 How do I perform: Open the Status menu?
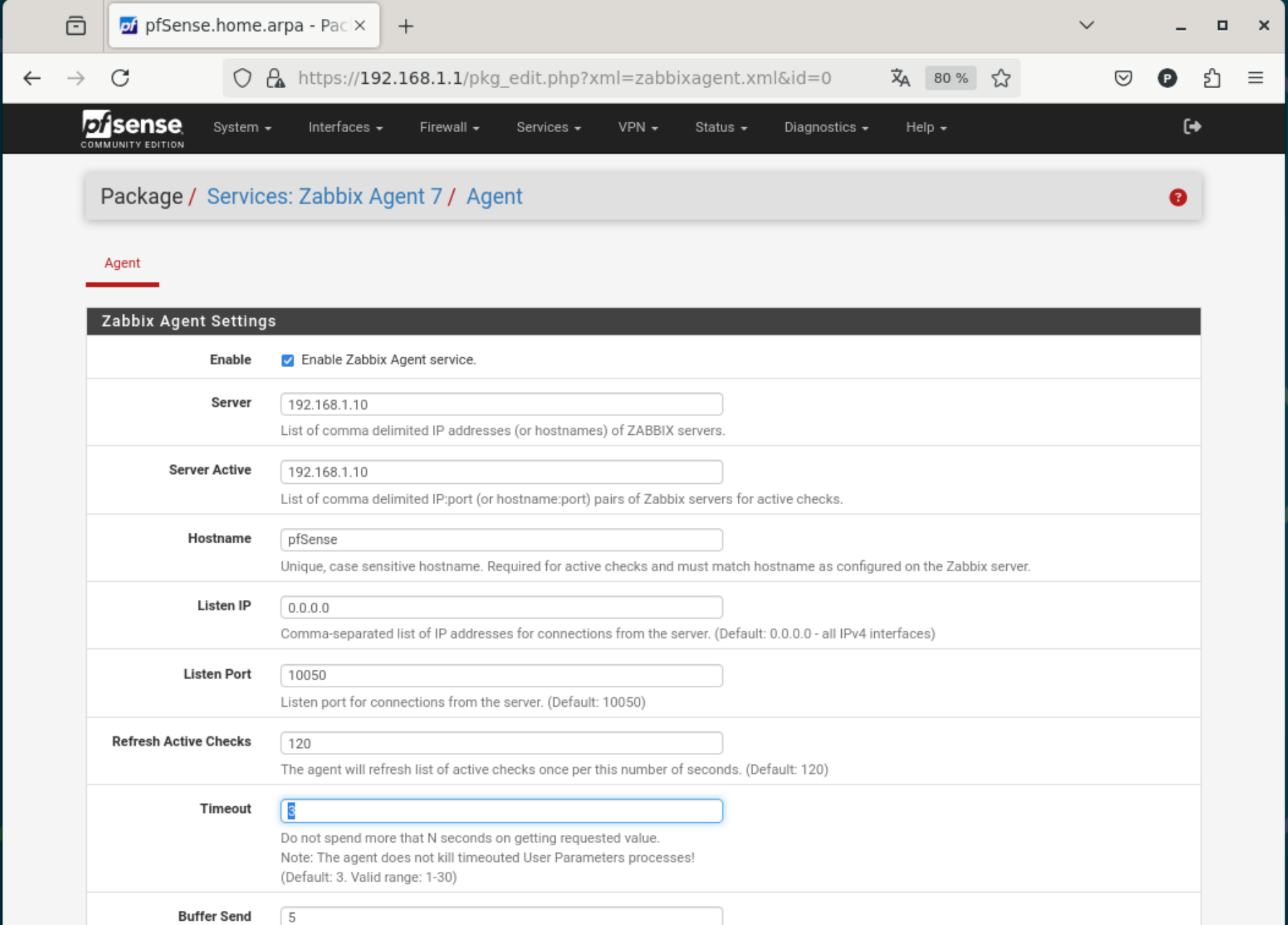pos(721,127)
